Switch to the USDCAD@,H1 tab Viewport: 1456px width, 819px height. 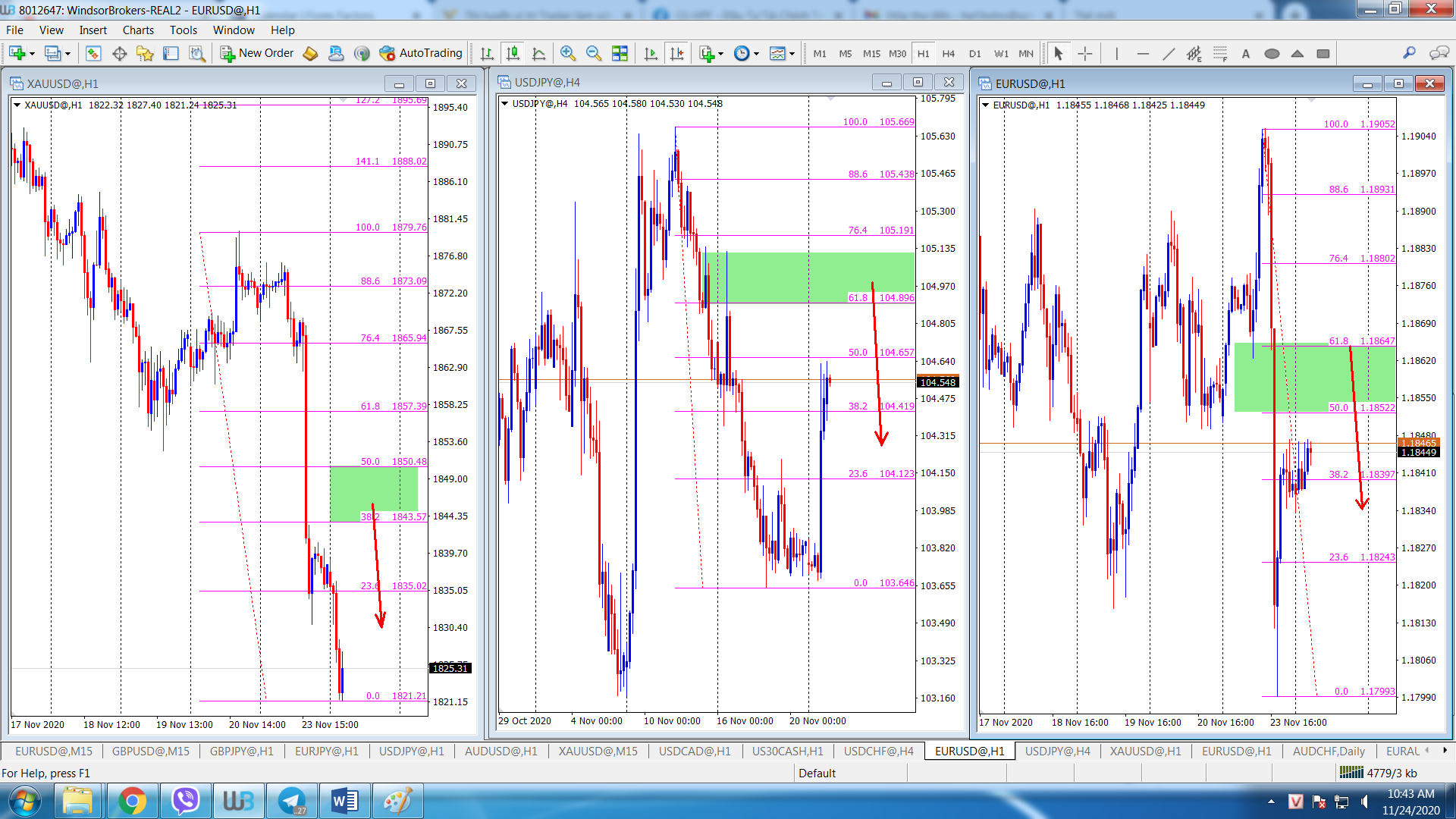[695, 751]
